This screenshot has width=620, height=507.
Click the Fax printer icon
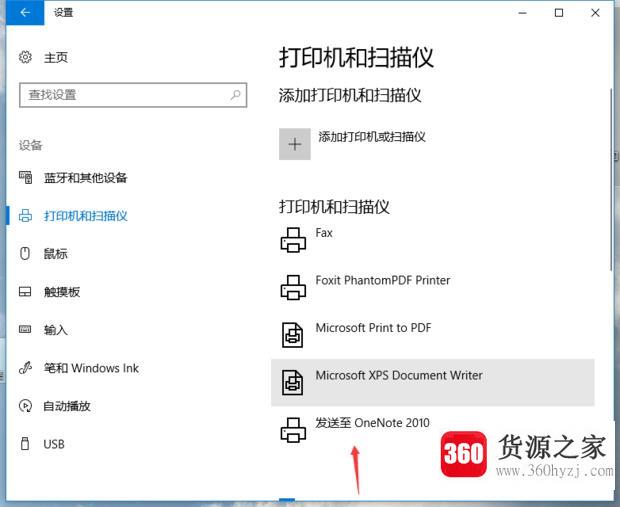point(293,240)
